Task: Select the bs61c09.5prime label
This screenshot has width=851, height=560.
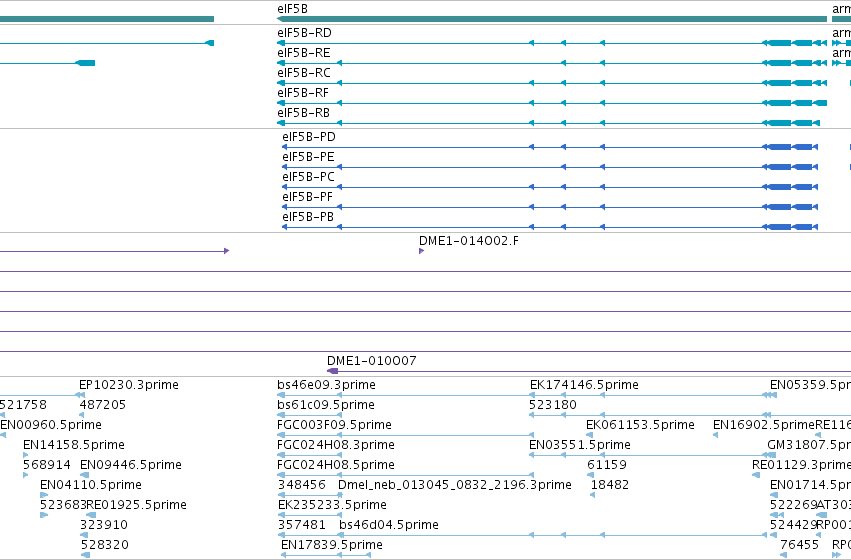Action: [x=326, y=405]
